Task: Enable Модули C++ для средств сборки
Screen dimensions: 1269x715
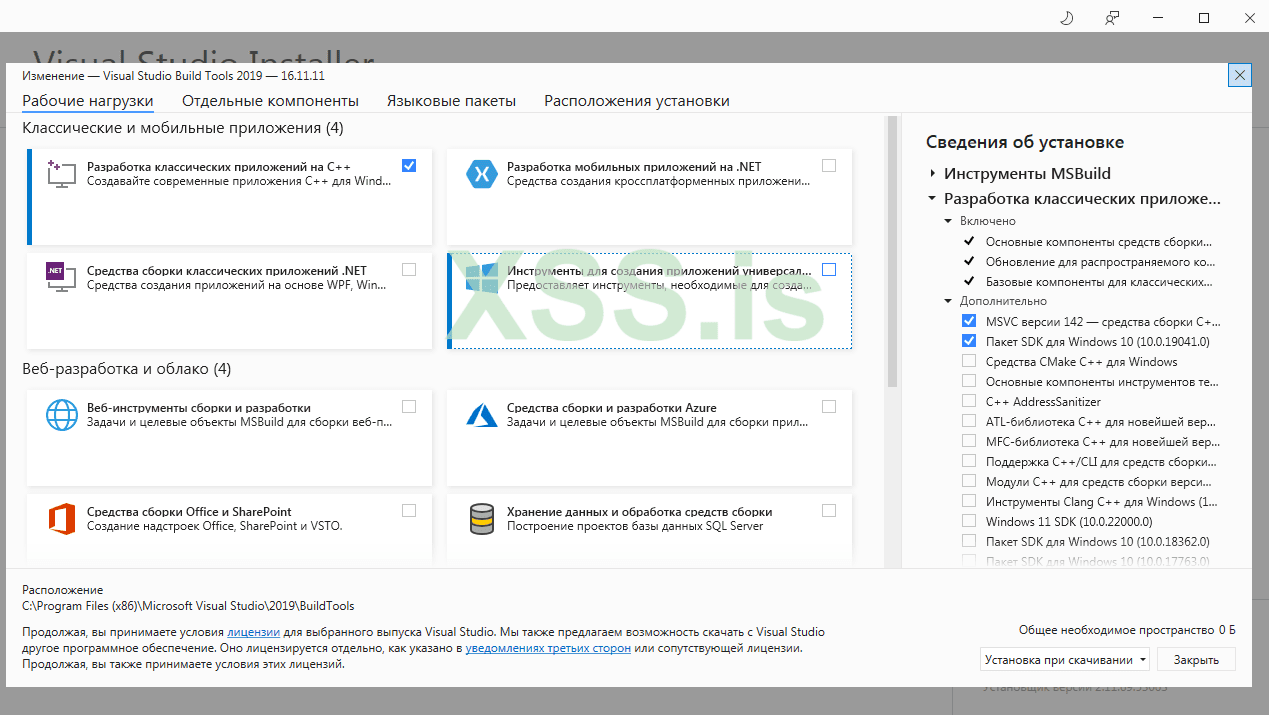Action: point(969,481)
